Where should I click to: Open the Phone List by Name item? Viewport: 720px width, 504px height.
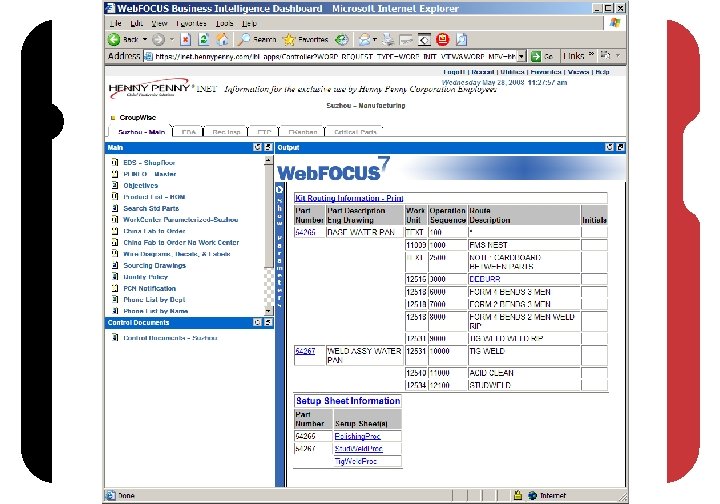coord(155,311)
